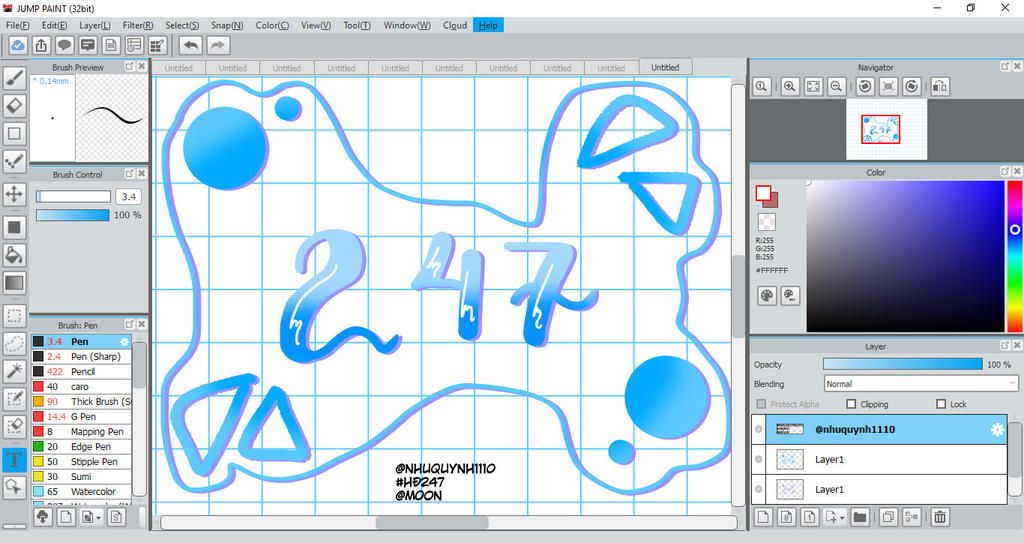Image resolution: width=1024 pixels, height=543 pixels.
Task: Select the Pen (Sharp) brush
Action: (x=82, y=357)
